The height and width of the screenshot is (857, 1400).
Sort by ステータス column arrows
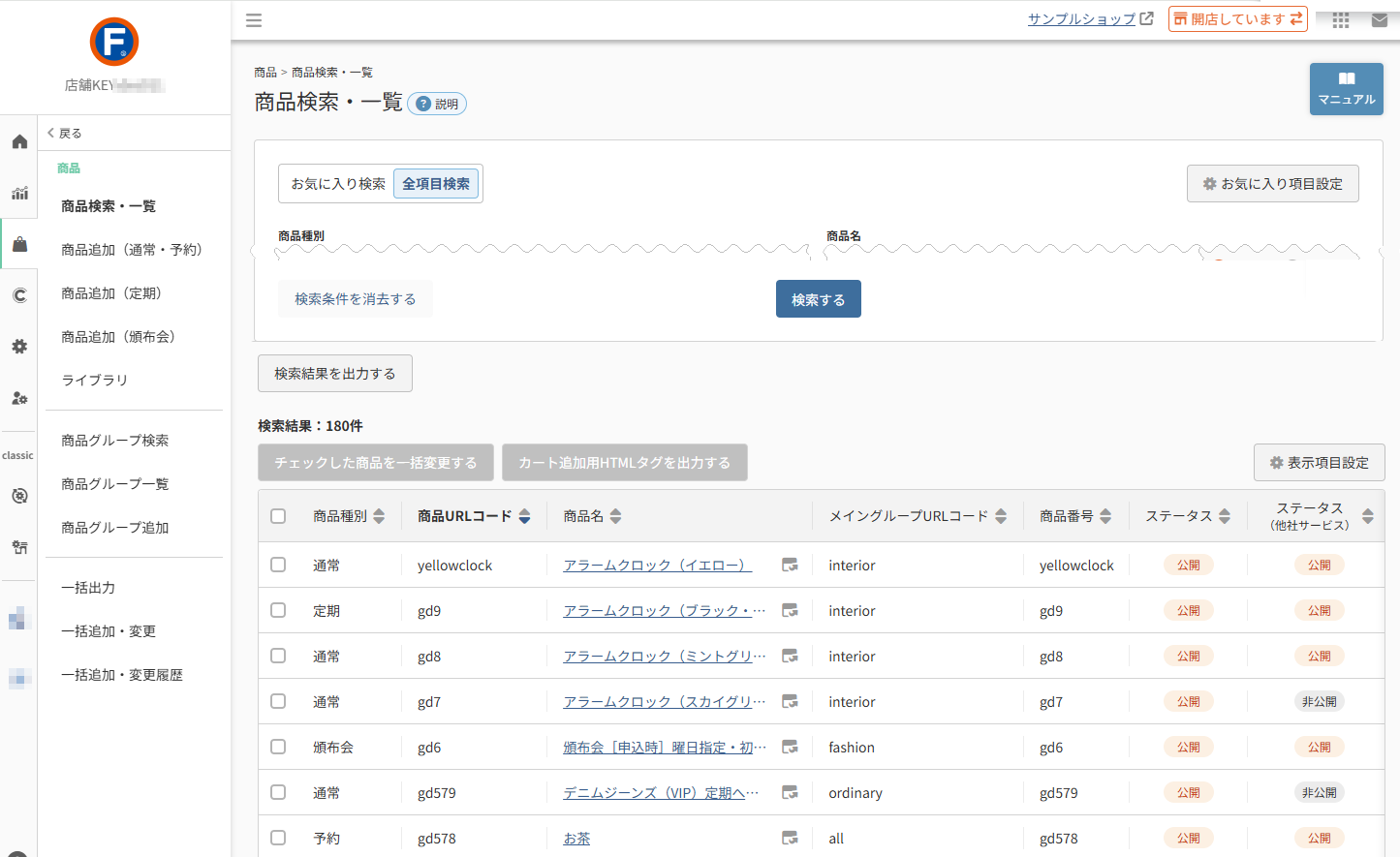click(1225, 516)
